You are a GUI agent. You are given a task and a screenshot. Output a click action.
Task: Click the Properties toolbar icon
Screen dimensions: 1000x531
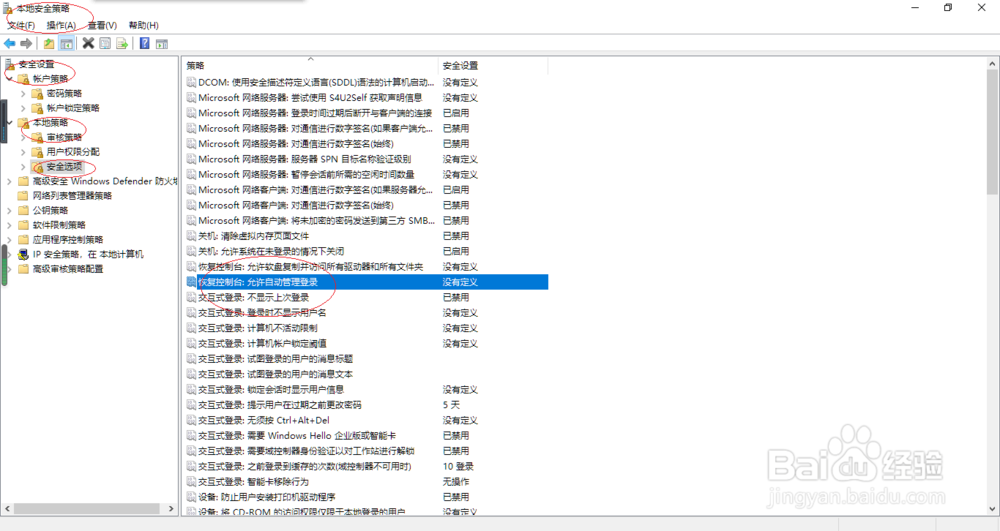[x=105, y=43]
